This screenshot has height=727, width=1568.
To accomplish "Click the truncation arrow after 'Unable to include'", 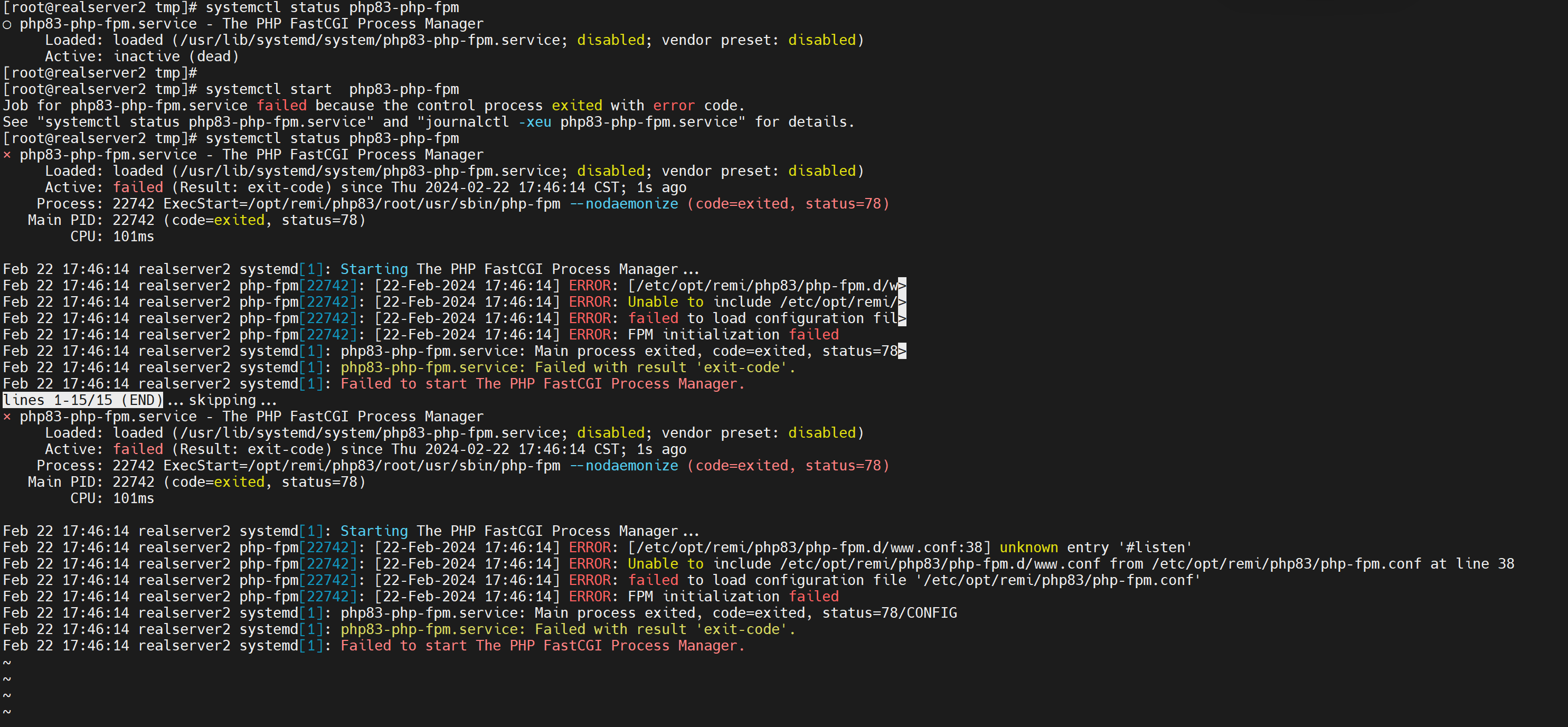I will coord(902,302).
